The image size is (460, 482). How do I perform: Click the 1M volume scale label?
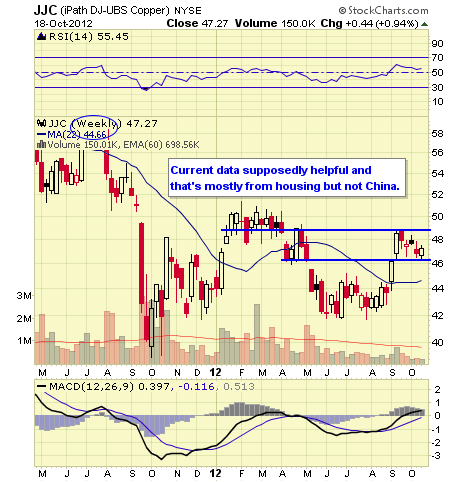coord(25,341)
